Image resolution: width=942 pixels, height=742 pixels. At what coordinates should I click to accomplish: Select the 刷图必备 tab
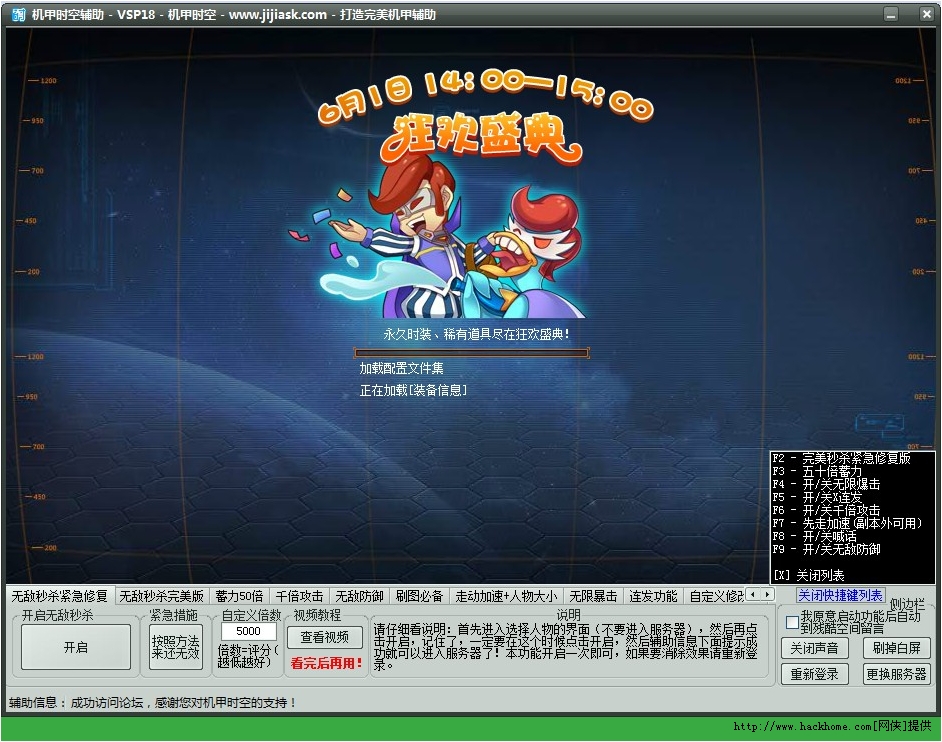419,596
